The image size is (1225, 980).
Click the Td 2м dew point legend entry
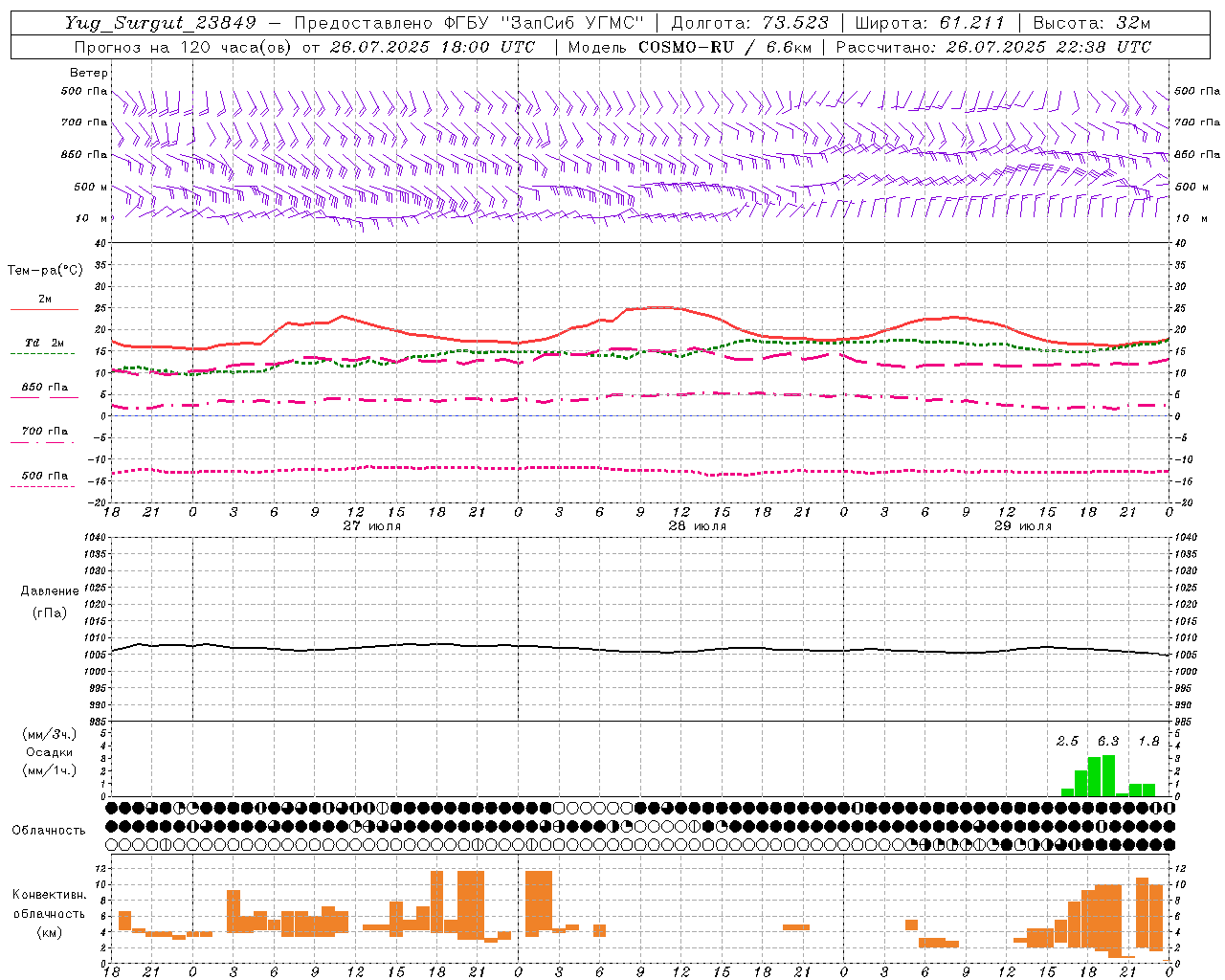tap(44, 343)
